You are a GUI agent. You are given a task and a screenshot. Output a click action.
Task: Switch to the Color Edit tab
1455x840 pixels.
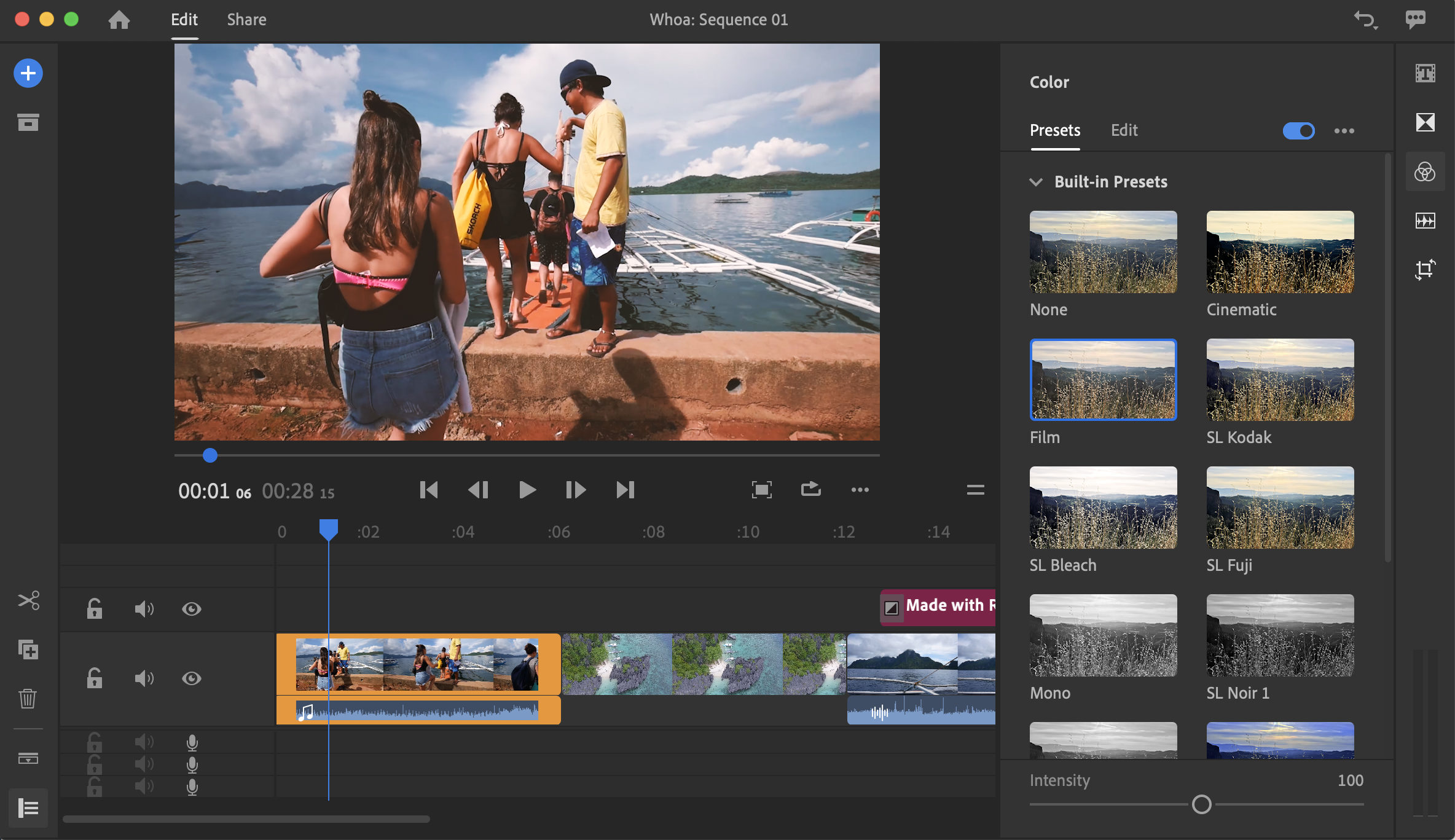pos(1124,130)
